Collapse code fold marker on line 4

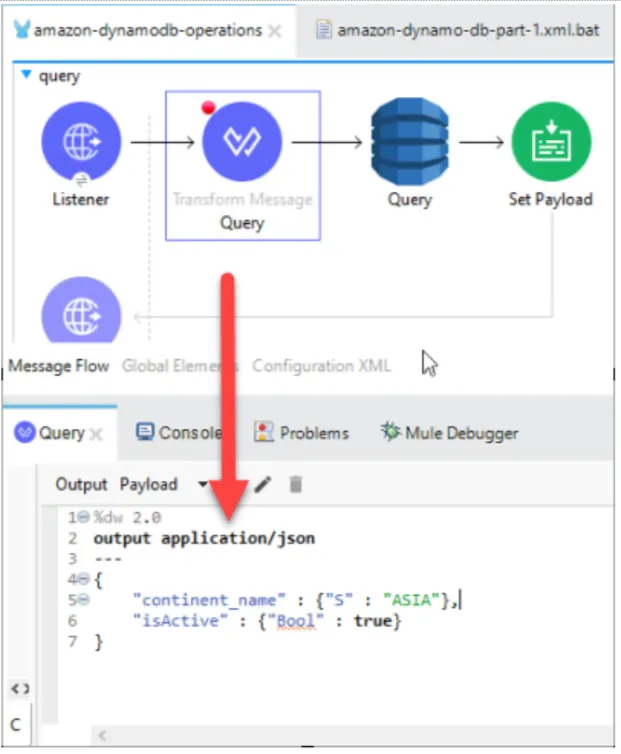click(84, 579)
